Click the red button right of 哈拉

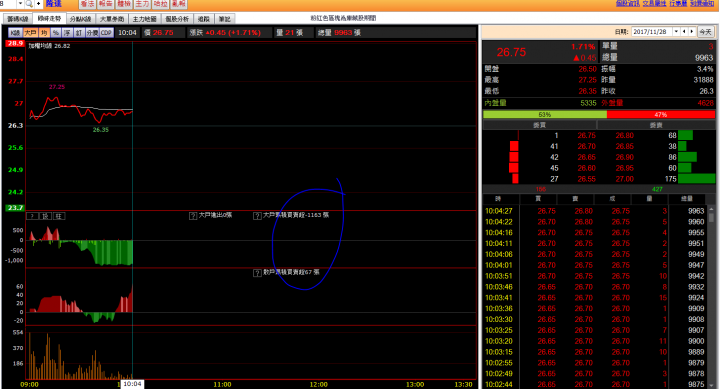[179, 4]
